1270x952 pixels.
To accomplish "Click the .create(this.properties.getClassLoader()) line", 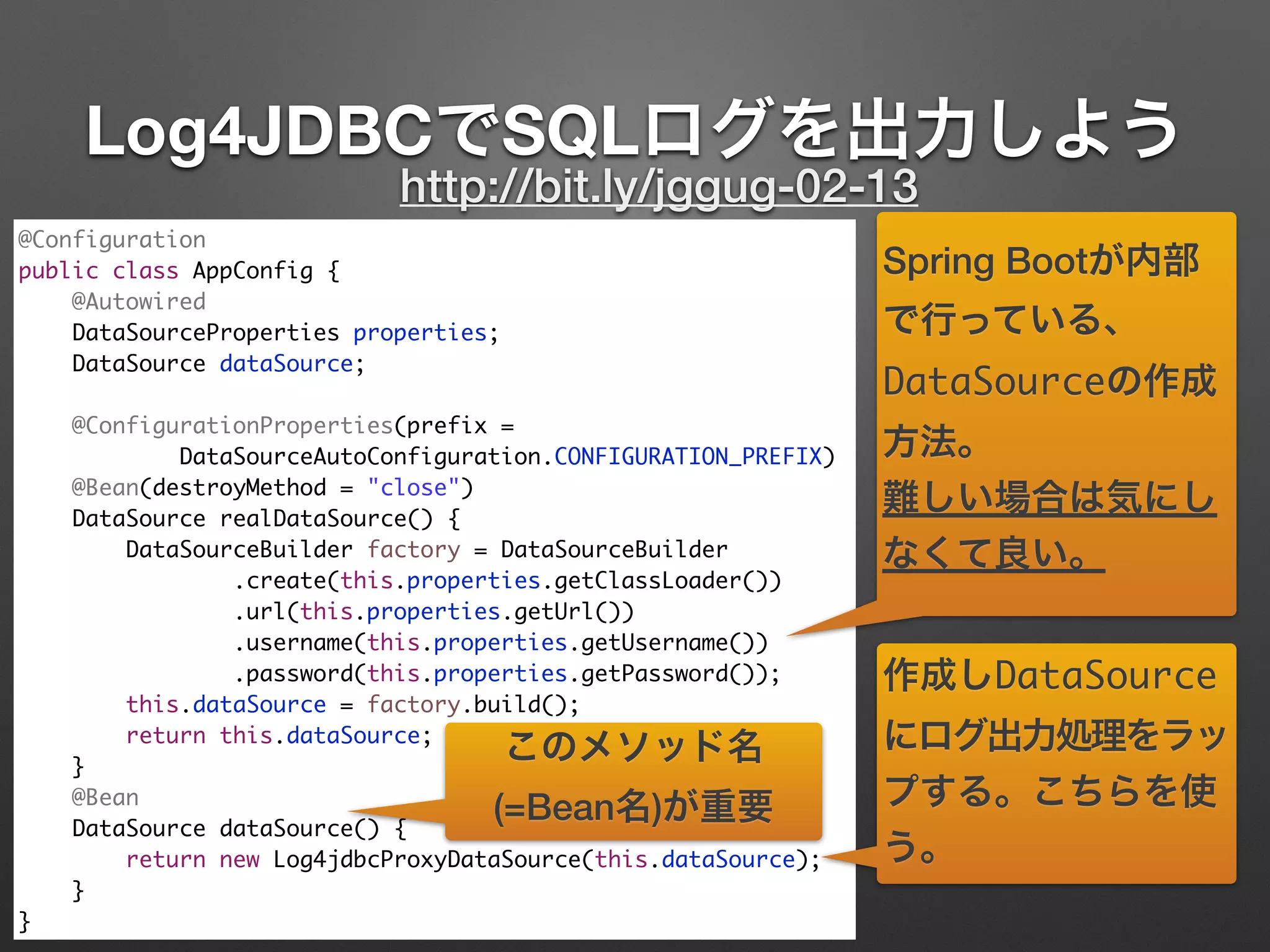I will click(x=508, y=581).
